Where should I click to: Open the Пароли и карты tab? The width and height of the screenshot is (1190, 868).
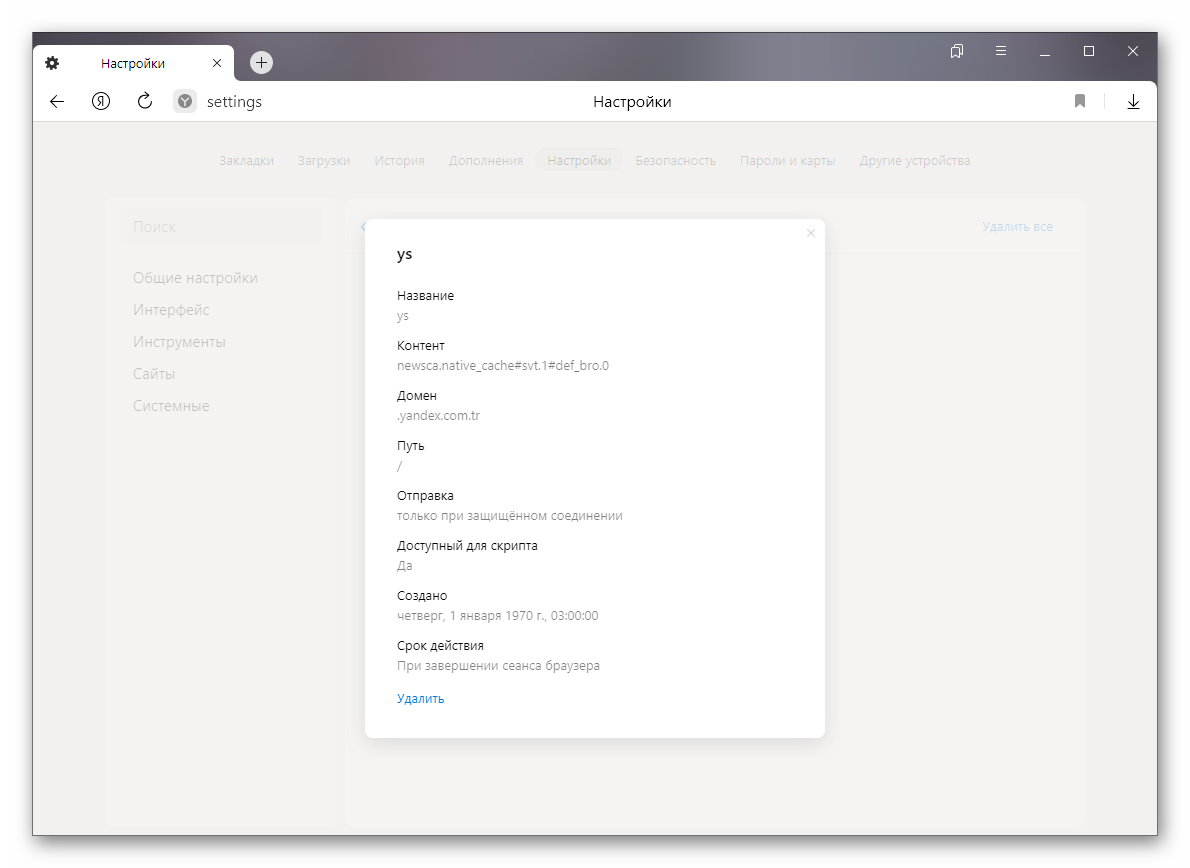coord(787,161)
